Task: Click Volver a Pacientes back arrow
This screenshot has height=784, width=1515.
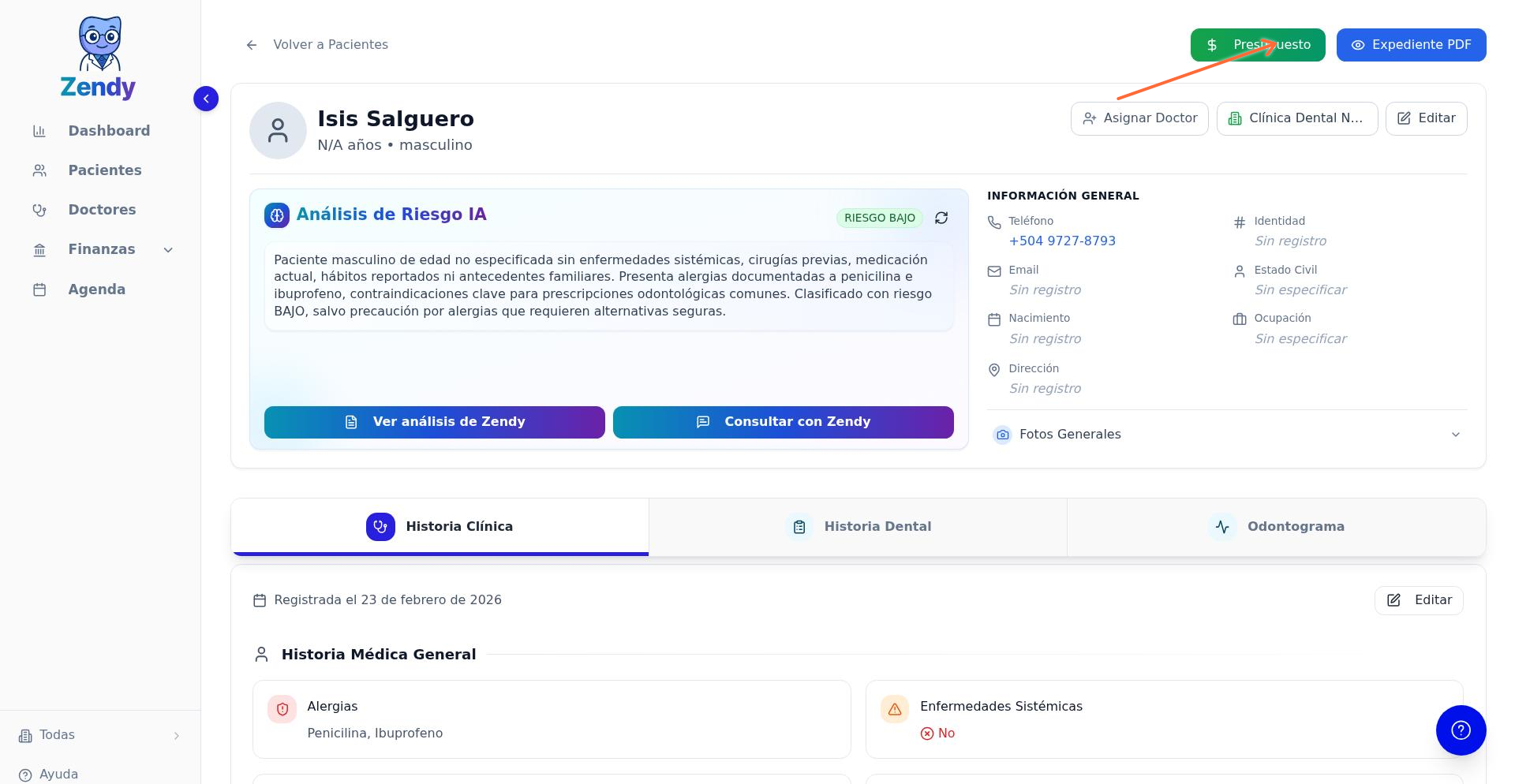Action: [252, 45]
